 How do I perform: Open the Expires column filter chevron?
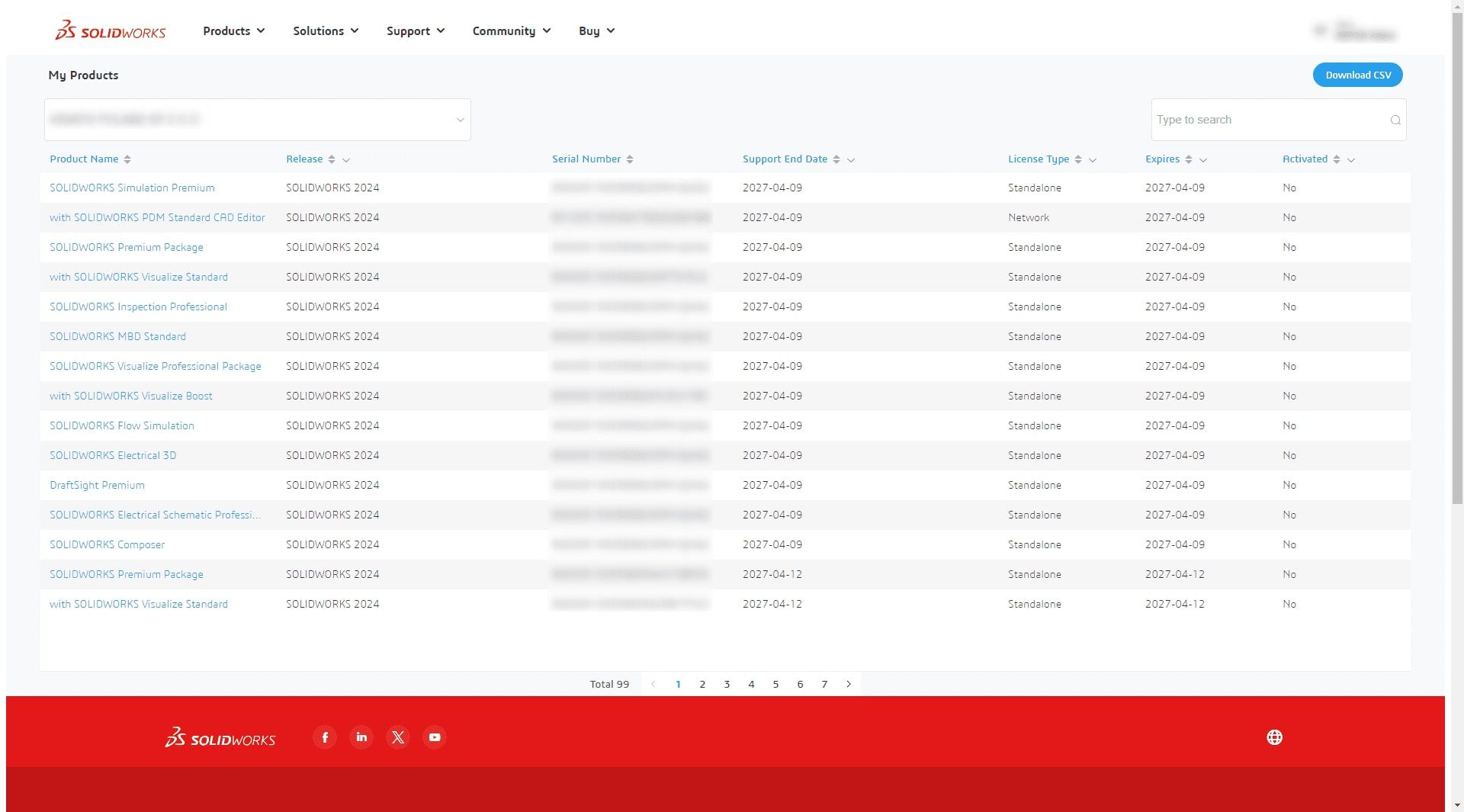1203,160
